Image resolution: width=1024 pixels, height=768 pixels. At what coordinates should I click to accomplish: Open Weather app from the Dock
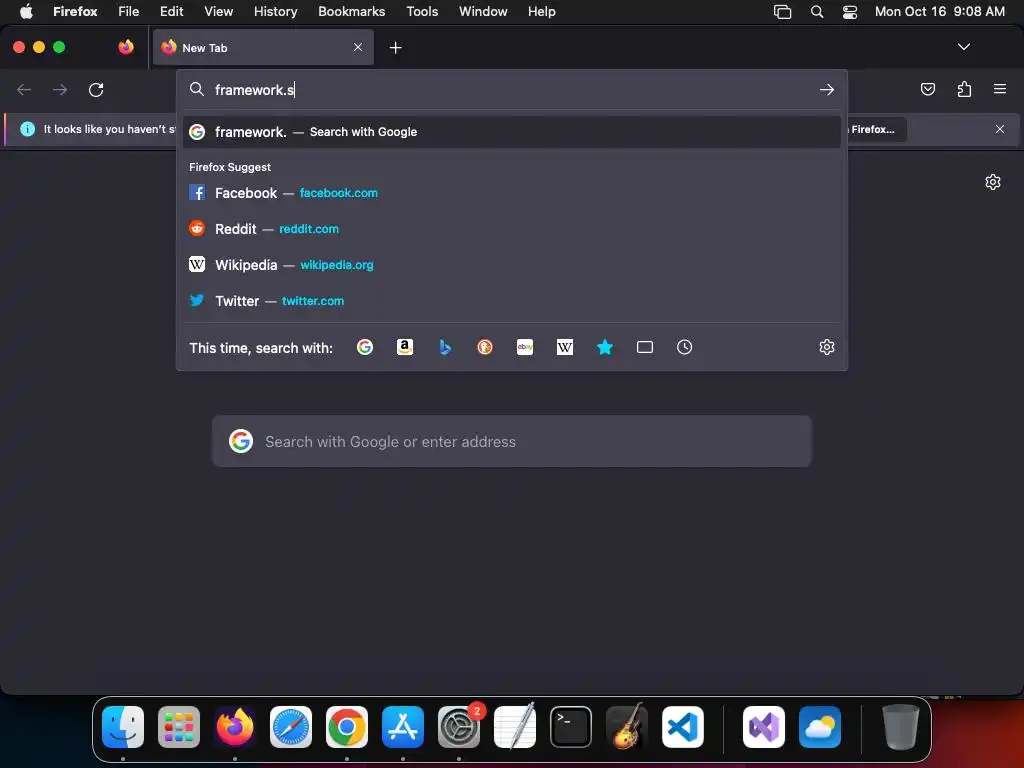coord(820,727)
